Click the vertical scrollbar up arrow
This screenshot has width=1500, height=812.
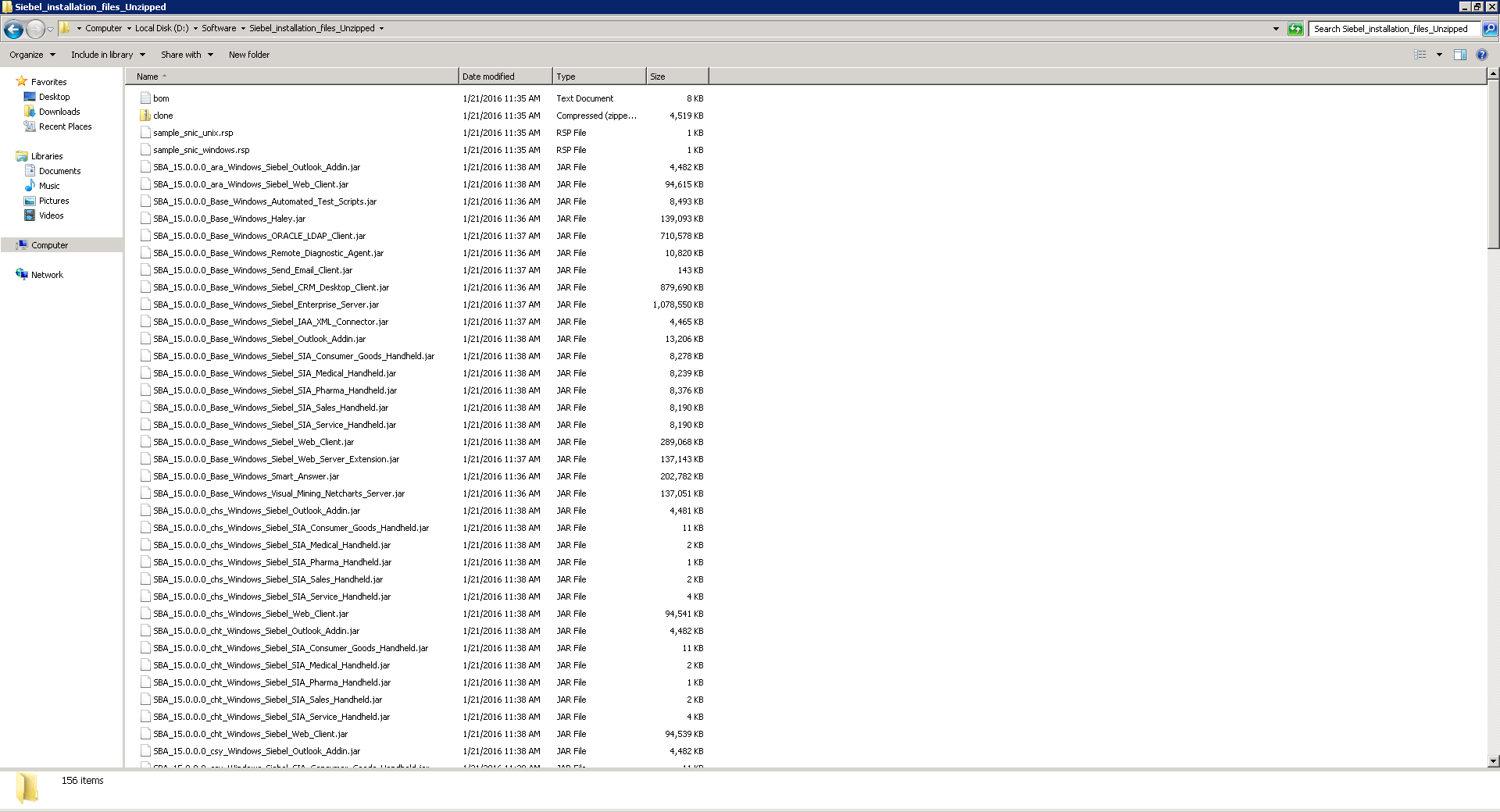tap(1493, 73)
